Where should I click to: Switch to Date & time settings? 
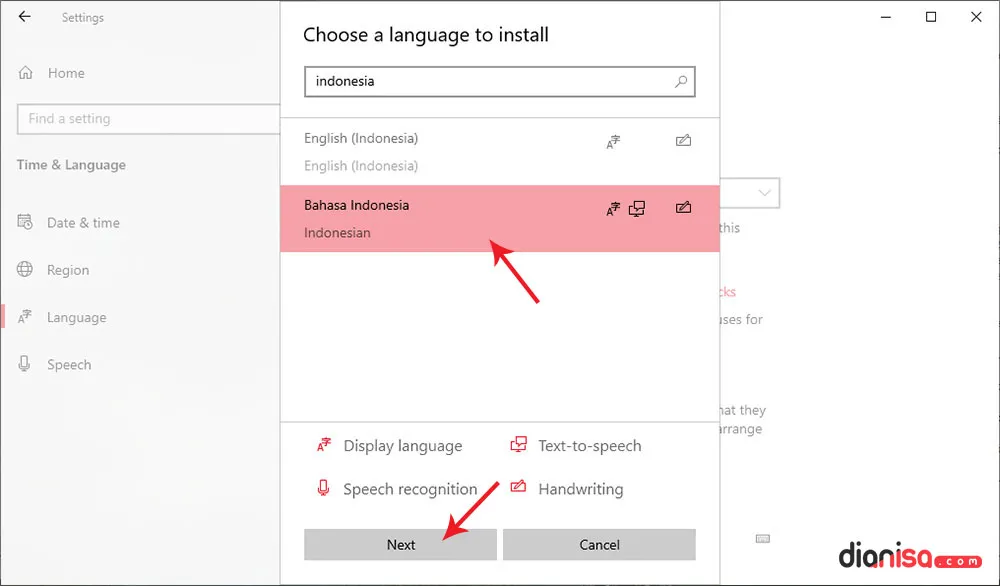pyautogui.click(x=80, y=222)
